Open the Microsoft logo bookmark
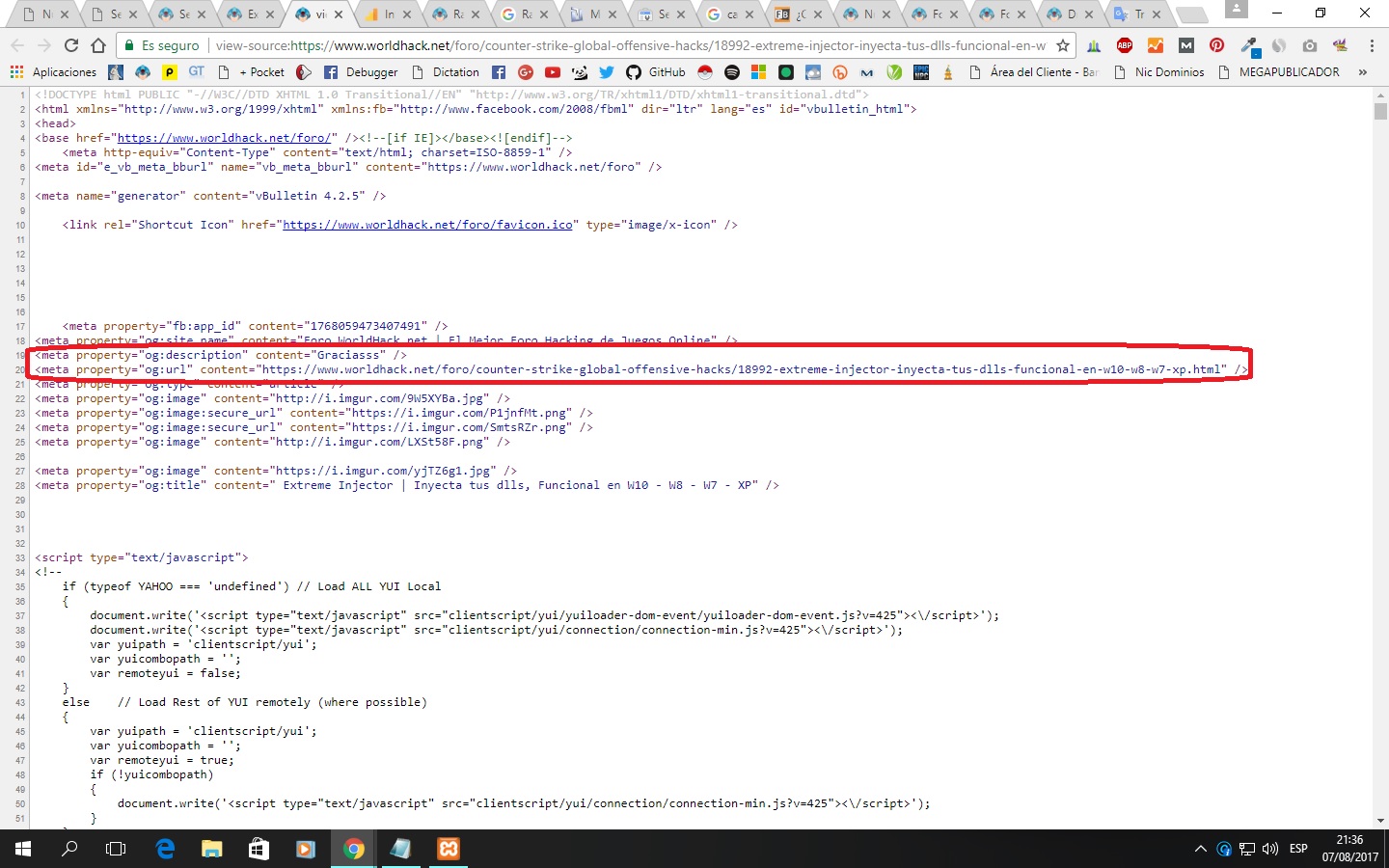1389x868 pixels. click(x=759, y=72)
